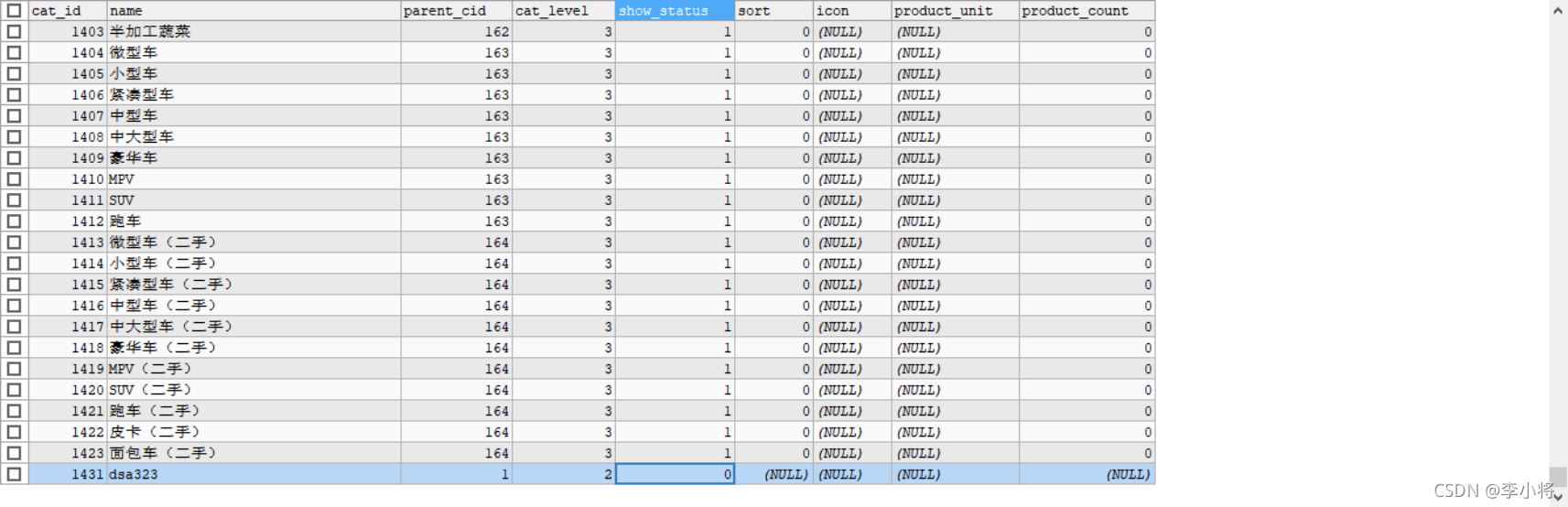Image resolution: width=1568 pixels, height=507 pixels.
Task: Click parent_cid cell of row 1431
Action: pyautogui.click(x=456, y=474)
